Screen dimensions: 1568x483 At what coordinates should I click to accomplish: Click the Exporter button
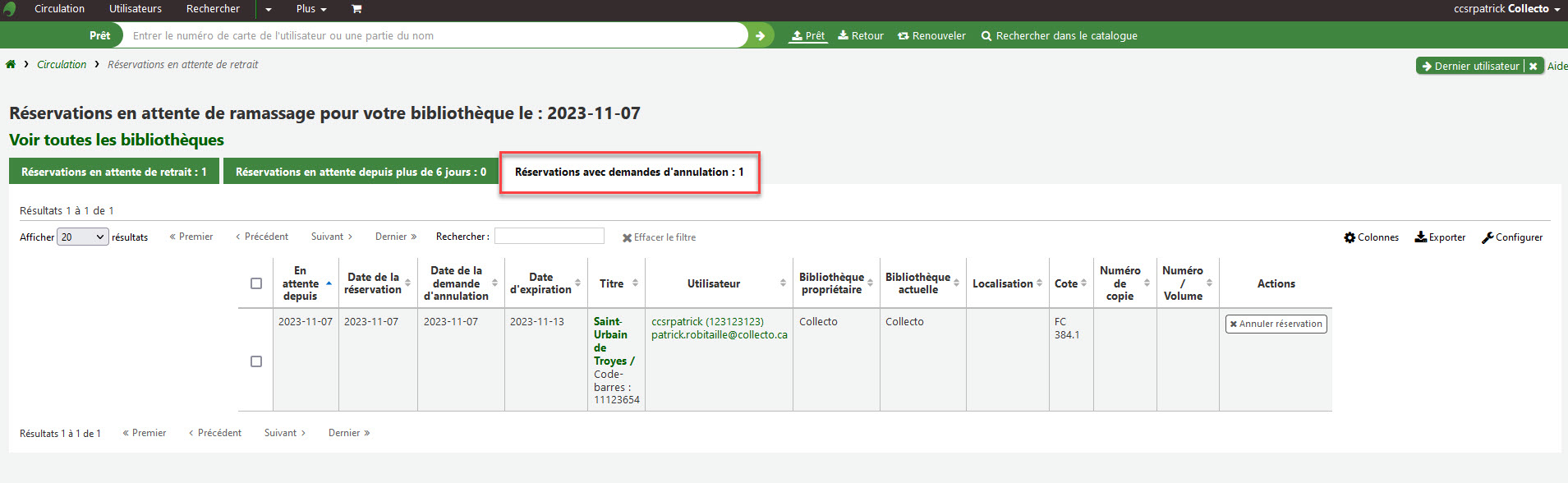click(x=1440, y=237)
